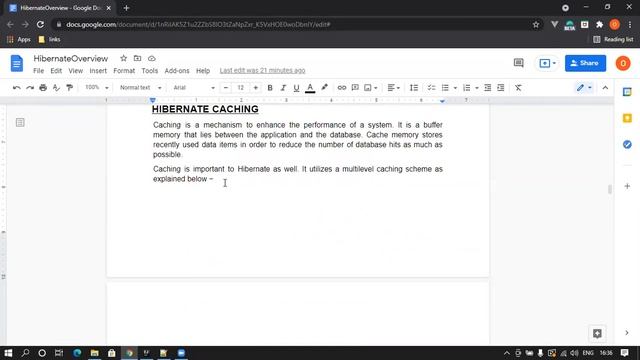Open the zoom level dropdown

[97, 87]
